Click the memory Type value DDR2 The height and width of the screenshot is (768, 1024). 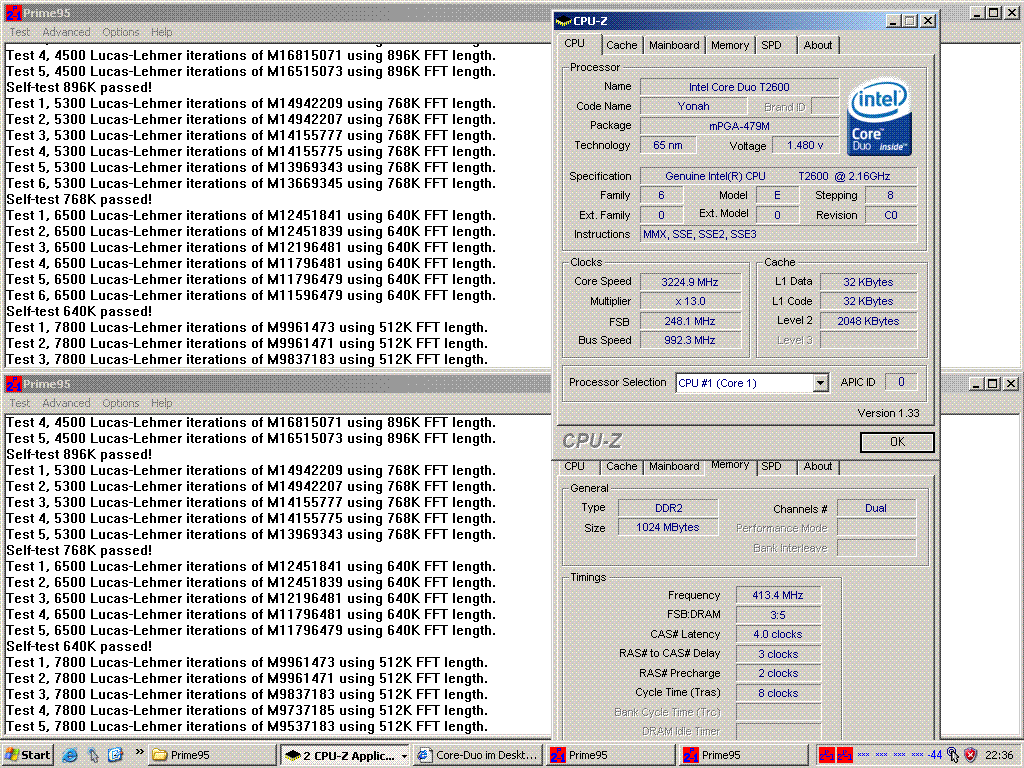pyautogui.click(x=668, y=508)
